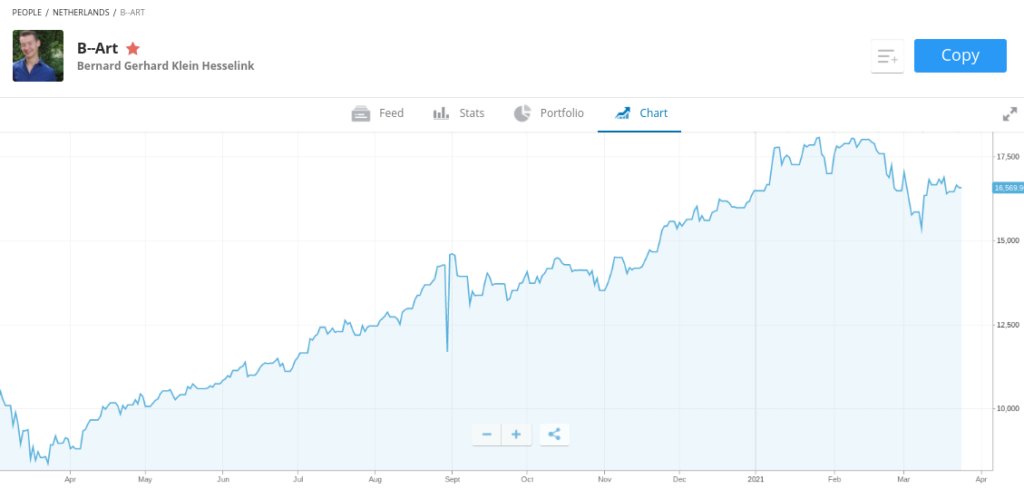Open the trader's profile photo
Screen dimensions: 1024x489
pos(38,56)
